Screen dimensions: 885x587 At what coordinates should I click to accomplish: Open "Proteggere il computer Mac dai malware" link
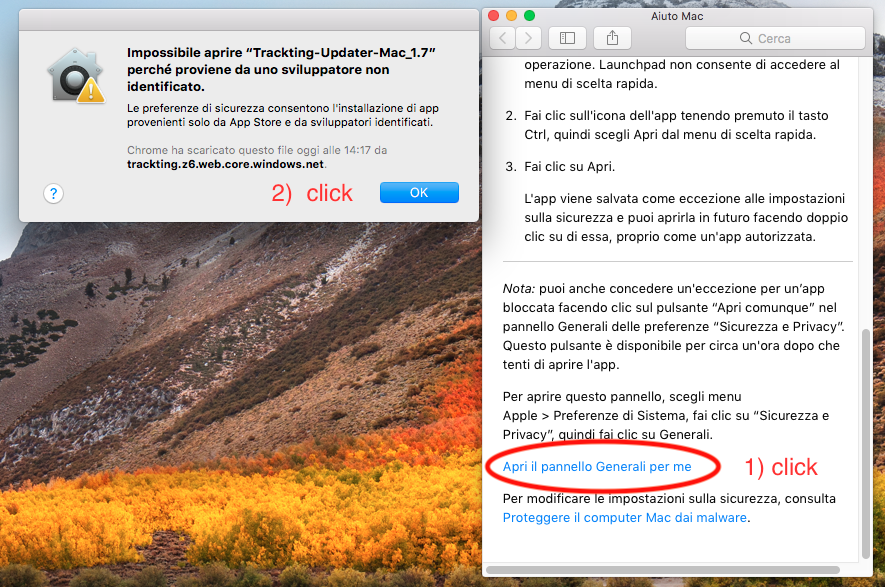pos(625,518)
